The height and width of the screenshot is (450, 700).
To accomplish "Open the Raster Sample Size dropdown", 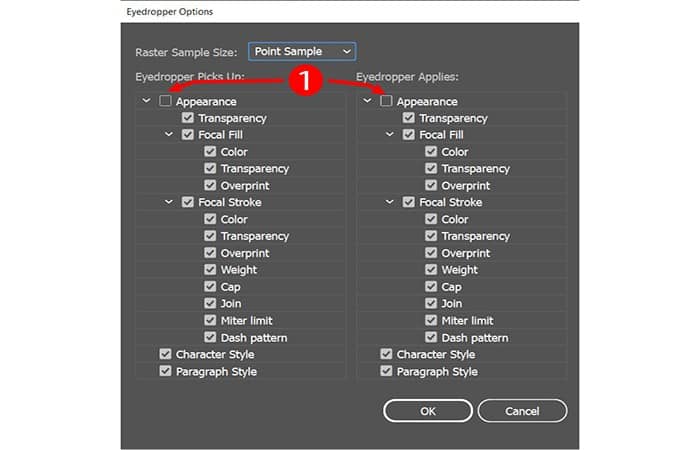I will tap(301, 50).
